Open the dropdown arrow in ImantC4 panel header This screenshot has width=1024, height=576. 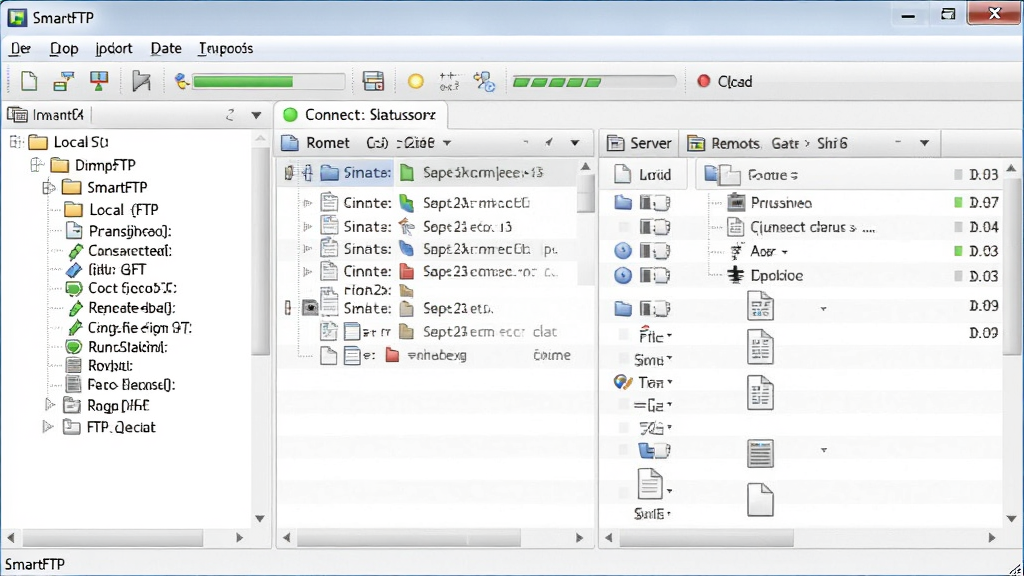(x=257, y=116)
